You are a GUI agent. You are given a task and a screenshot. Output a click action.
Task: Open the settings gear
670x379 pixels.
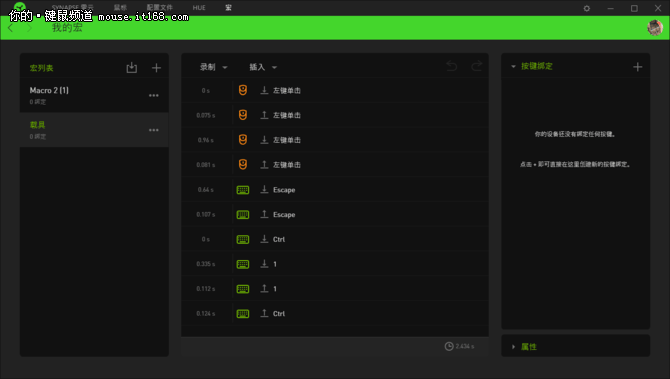tap(587, 8)
